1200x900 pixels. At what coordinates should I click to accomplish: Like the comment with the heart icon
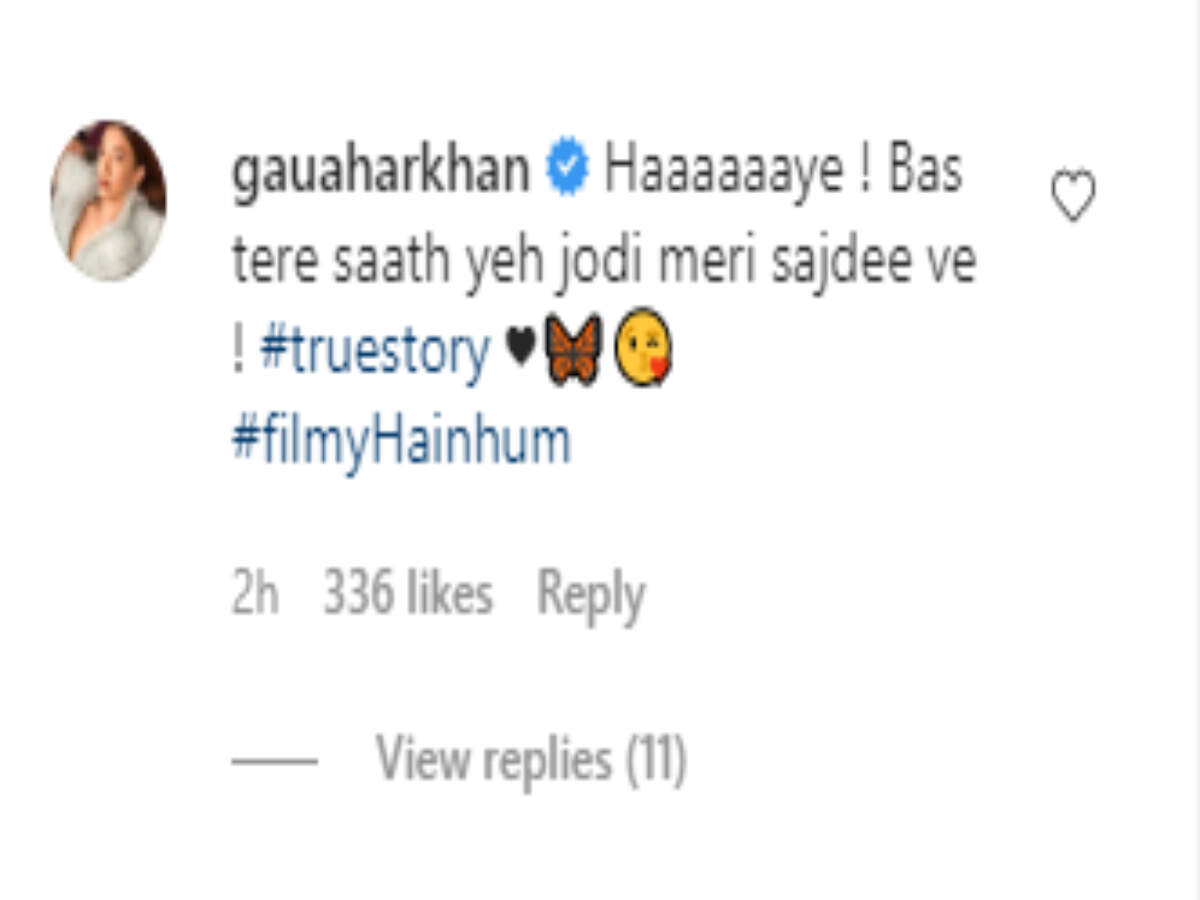click(x=1073, y=195)
